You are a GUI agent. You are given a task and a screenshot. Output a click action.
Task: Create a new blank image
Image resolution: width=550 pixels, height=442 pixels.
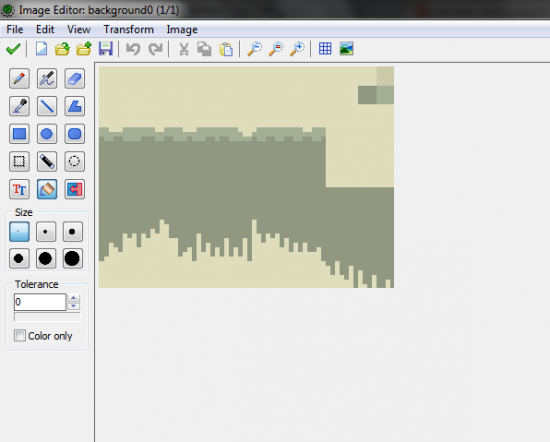[41, 49]
